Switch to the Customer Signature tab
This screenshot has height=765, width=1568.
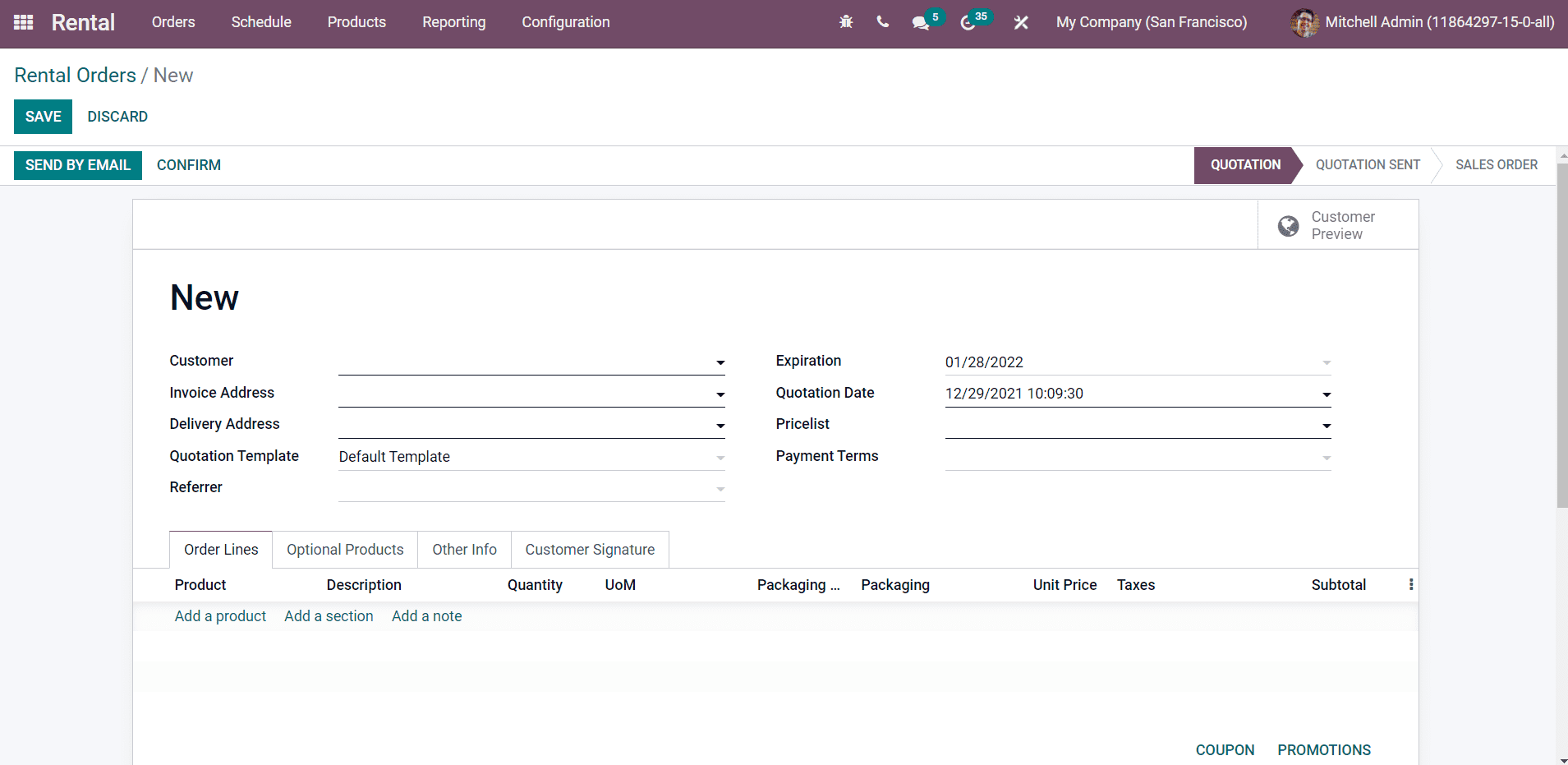coord(590,550)
